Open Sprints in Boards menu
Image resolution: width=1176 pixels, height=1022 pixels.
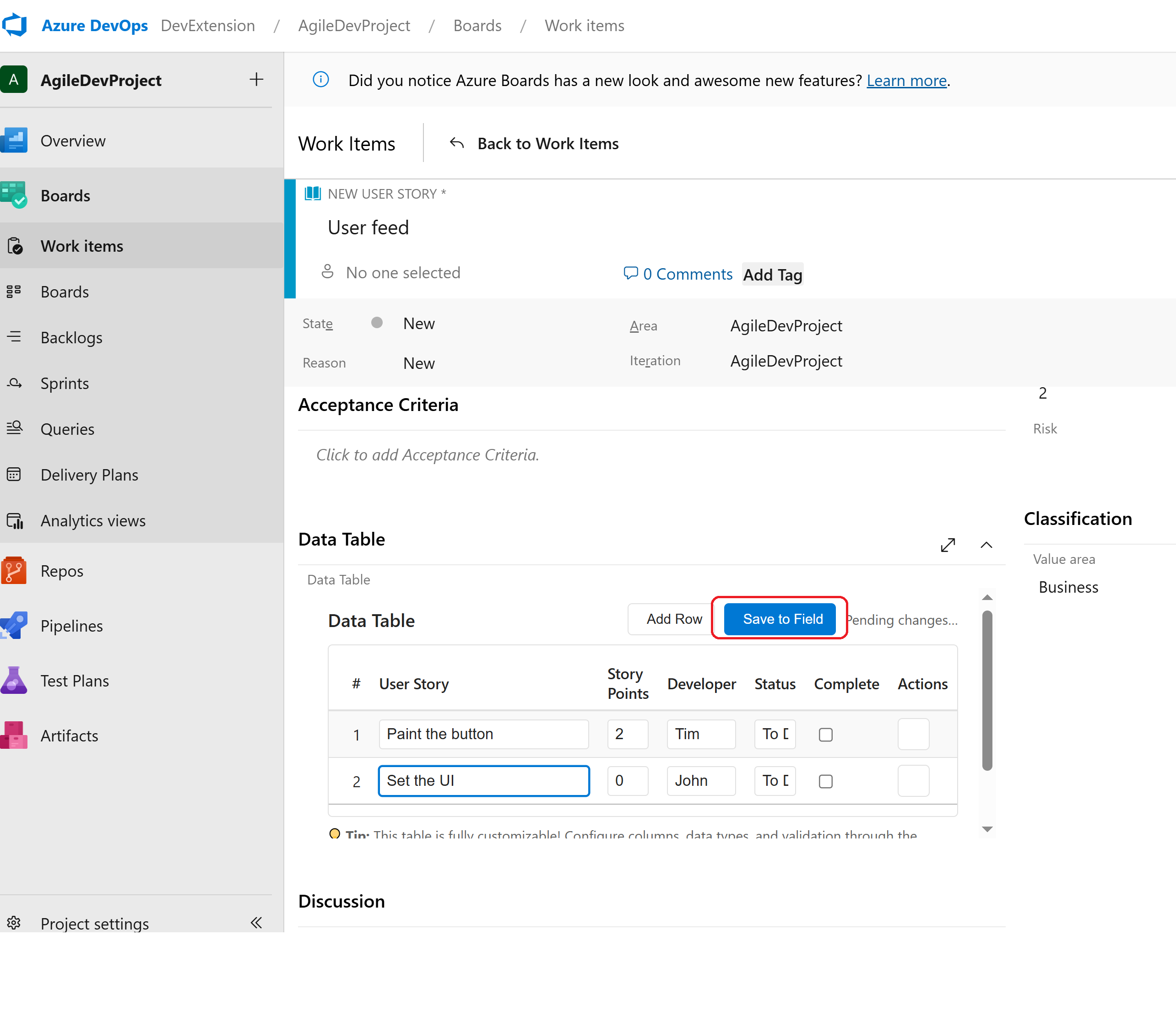click(x=65, y=383)
